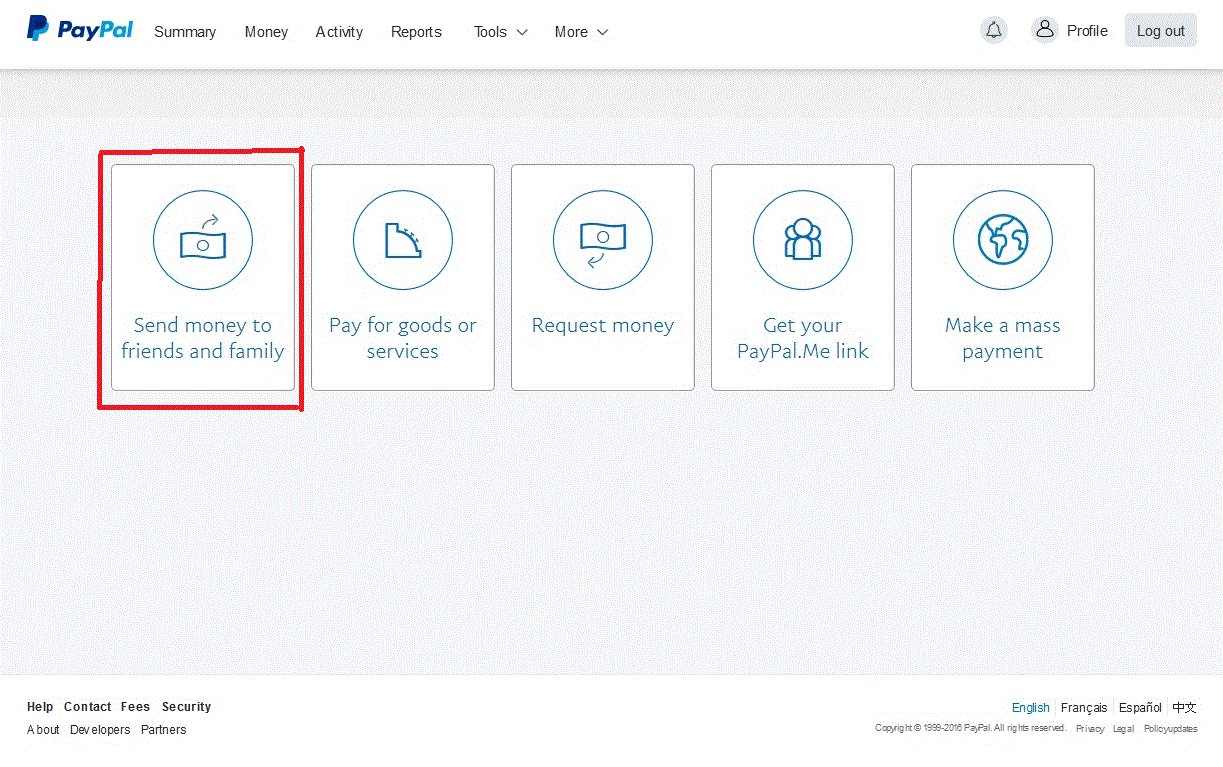Switch language to 中文
The image size is (1223, 767).
[1185, 707]
